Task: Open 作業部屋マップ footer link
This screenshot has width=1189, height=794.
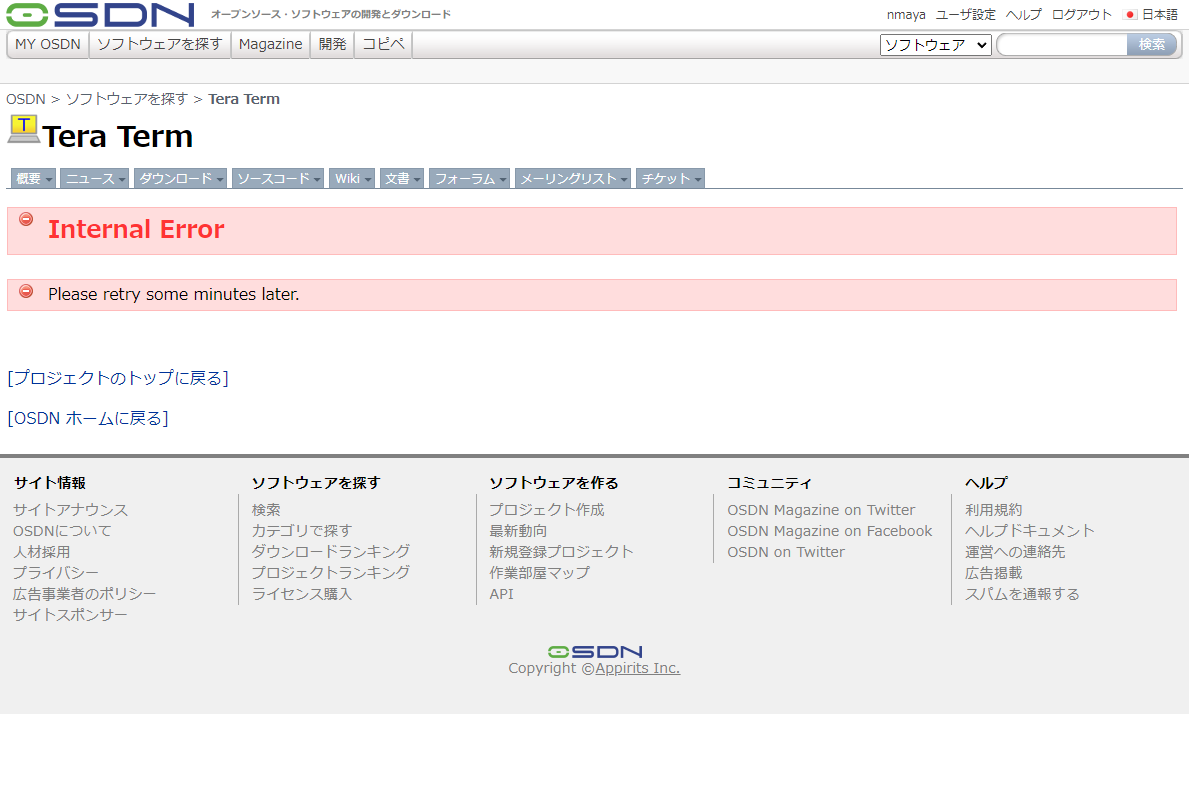Action: pos(539,573)
